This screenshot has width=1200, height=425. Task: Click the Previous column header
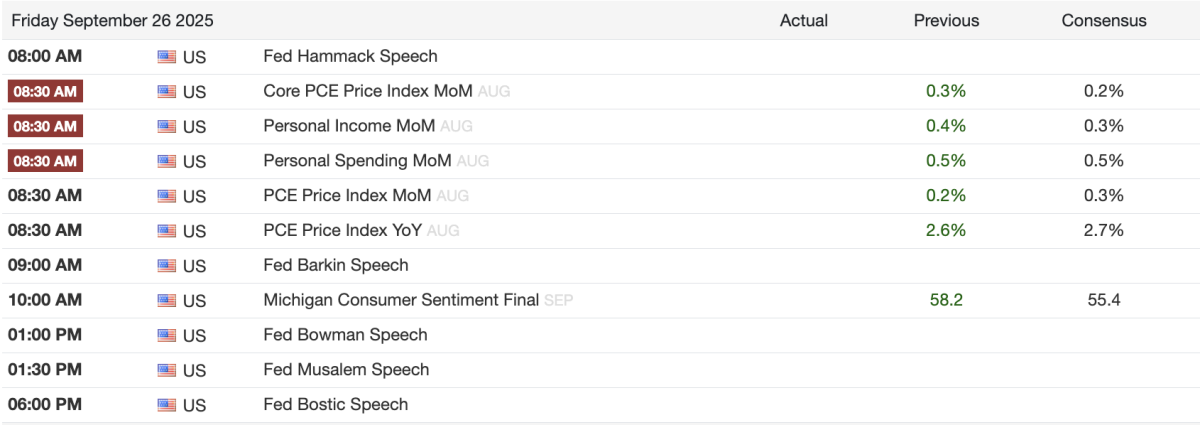[946, 20]
